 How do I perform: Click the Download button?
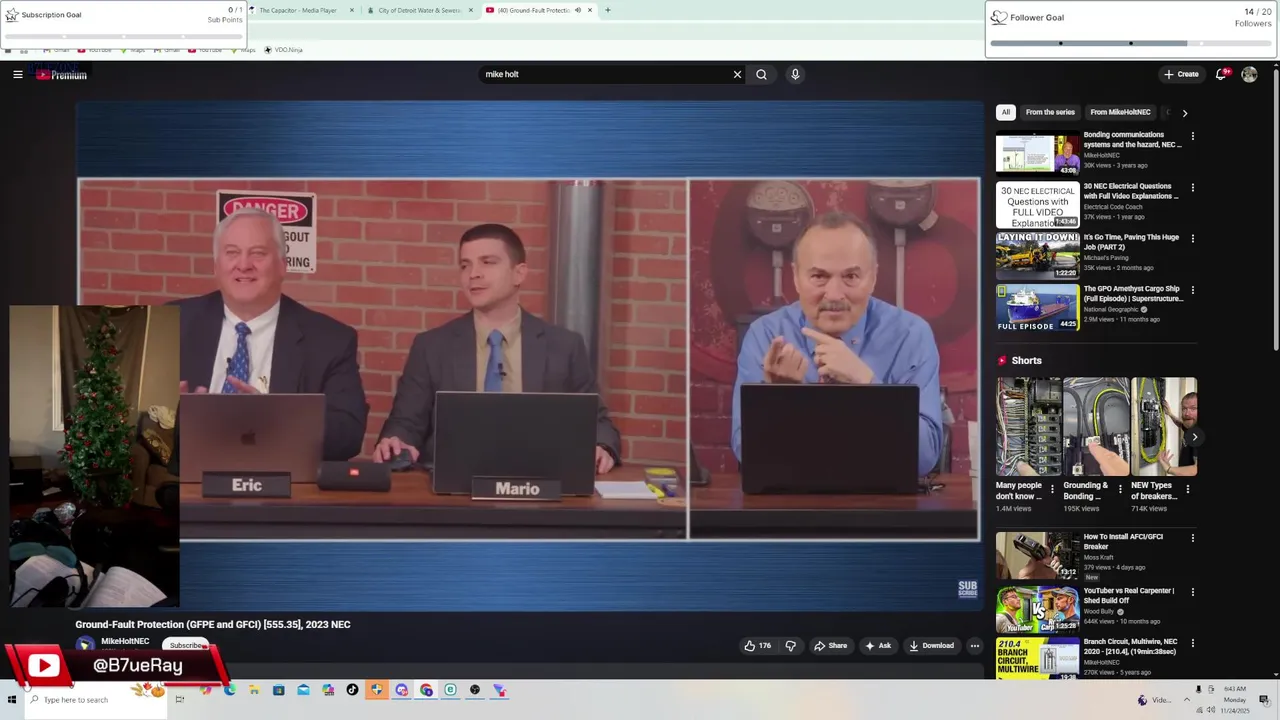point(932,646)
